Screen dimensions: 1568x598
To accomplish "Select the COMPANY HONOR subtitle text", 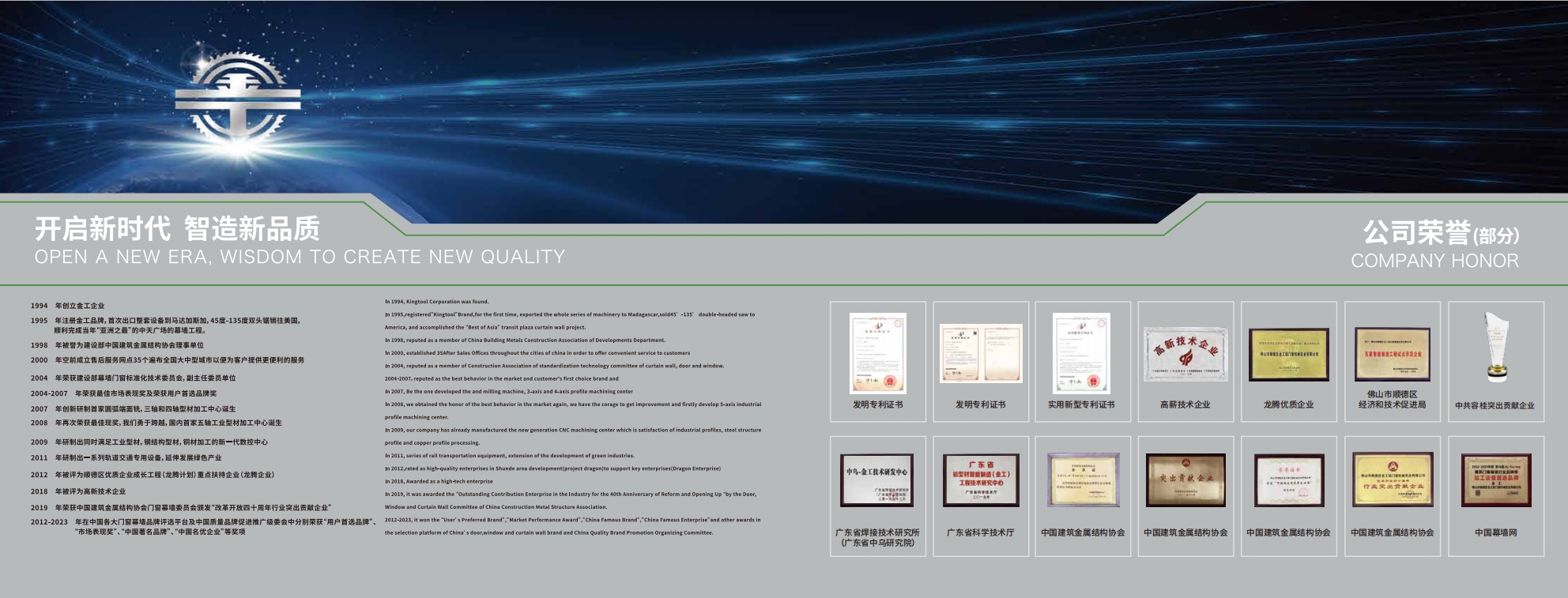I will pyautogui.click(x=1434, y=261).
